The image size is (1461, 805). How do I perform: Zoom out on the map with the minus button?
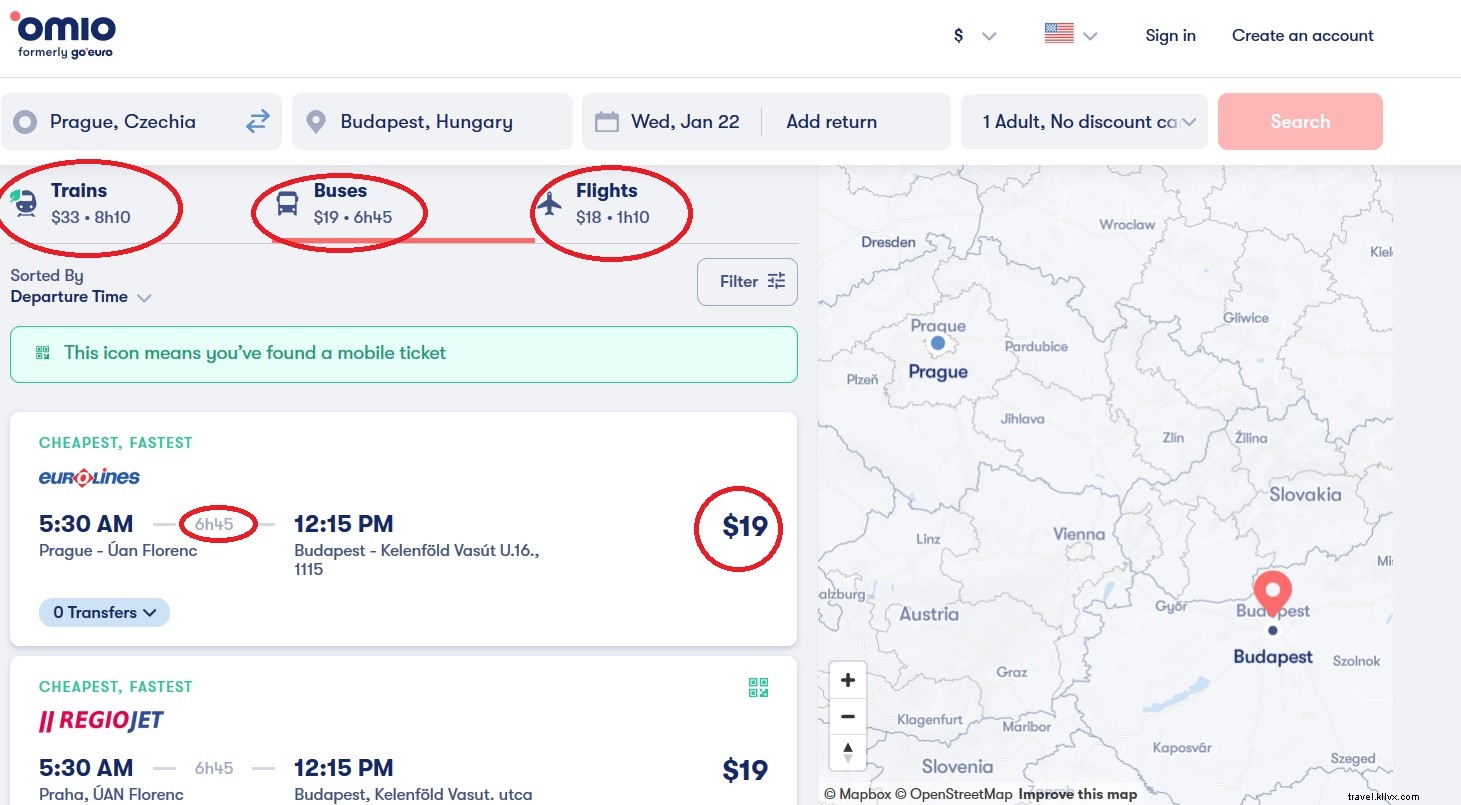(847, 716)
